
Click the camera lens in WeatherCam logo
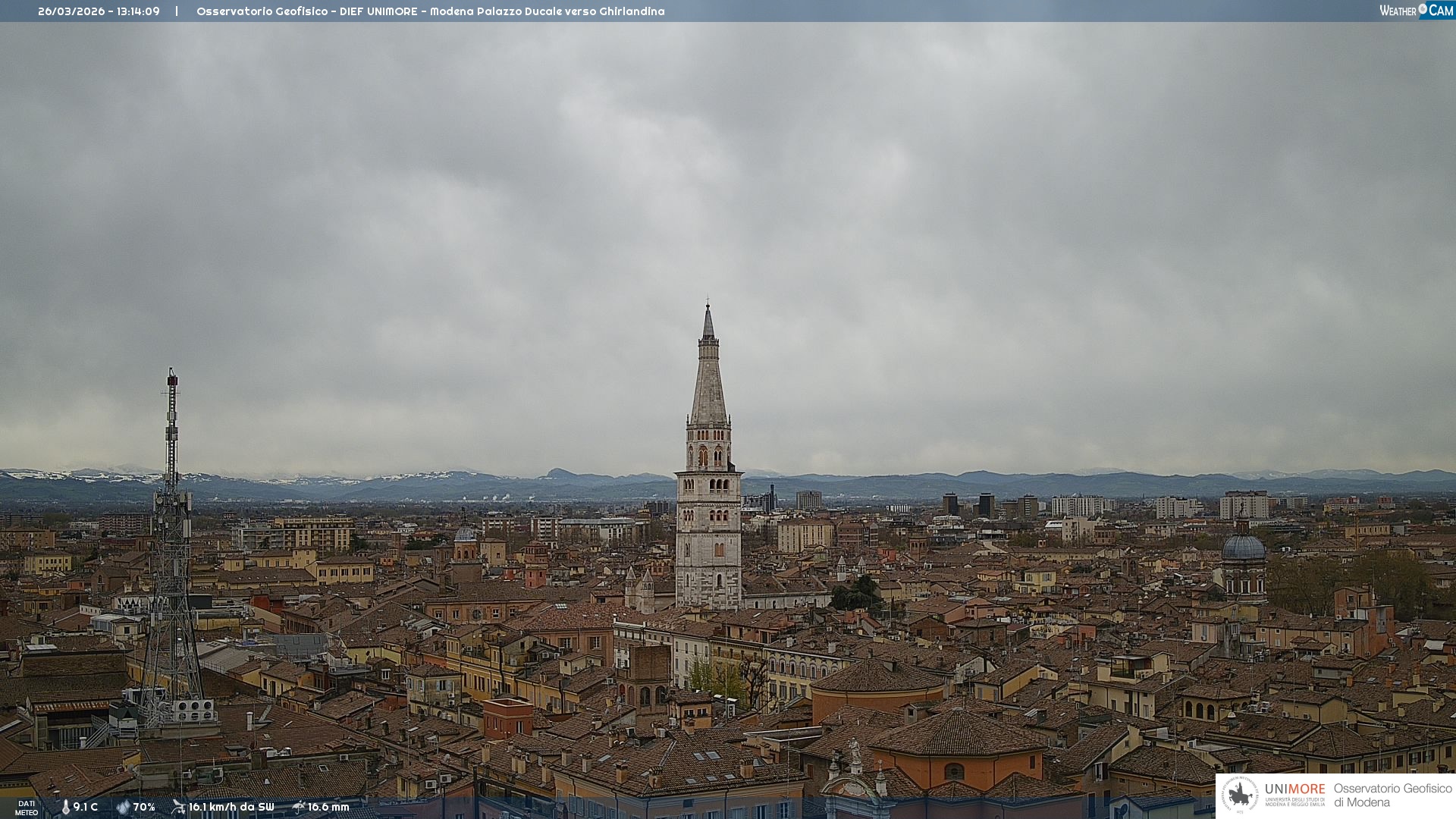pos(1423,8)
